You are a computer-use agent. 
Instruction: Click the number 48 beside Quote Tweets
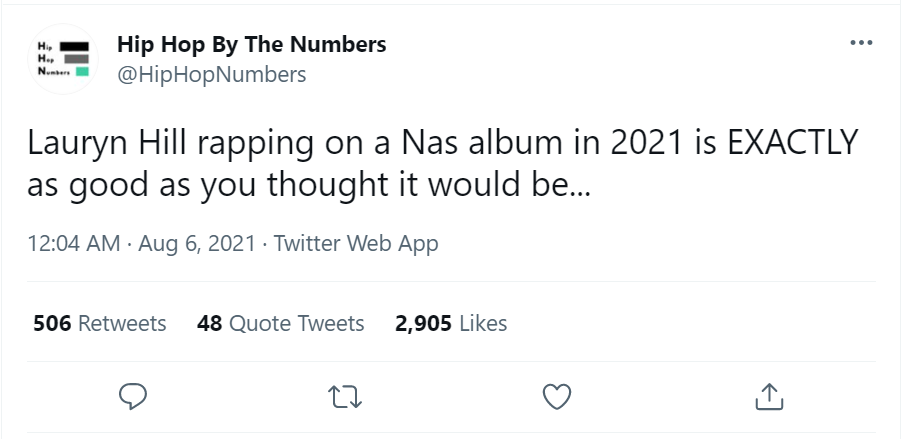click(x=209, y=324)
